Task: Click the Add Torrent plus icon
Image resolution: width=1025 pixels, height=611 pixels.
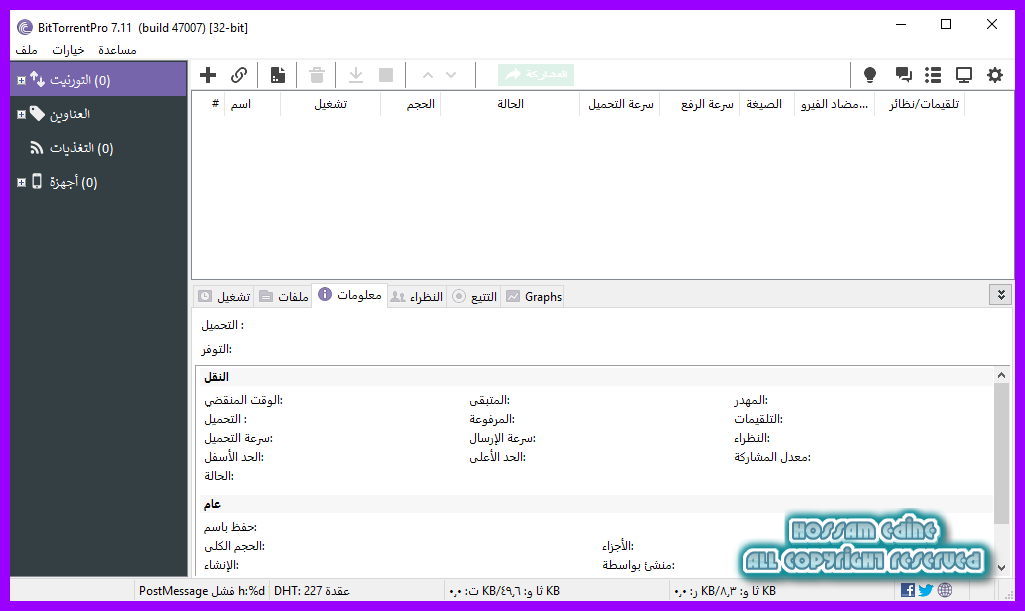Action: (208, 75)
